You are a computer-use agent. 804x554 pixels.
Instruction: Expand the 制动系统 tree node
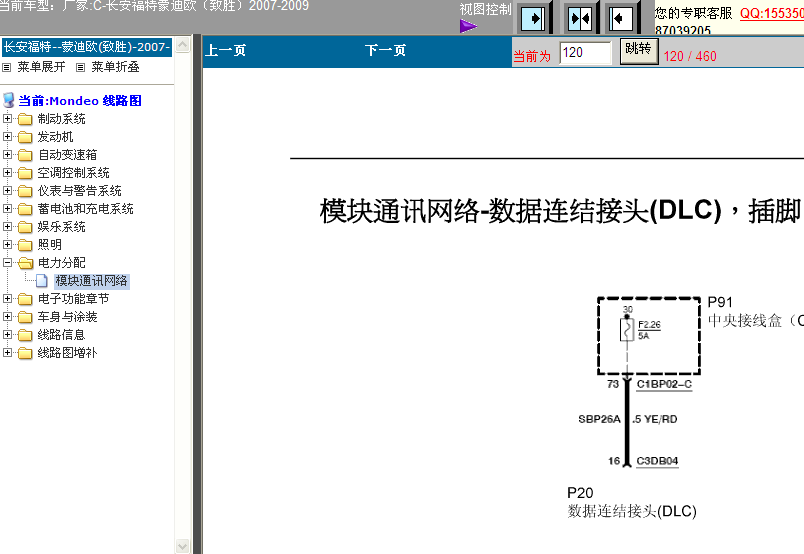click(7, 118)
